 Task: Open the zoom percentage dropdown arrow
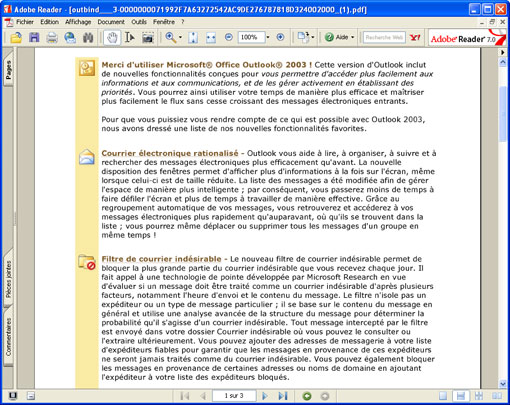point(268,37)
